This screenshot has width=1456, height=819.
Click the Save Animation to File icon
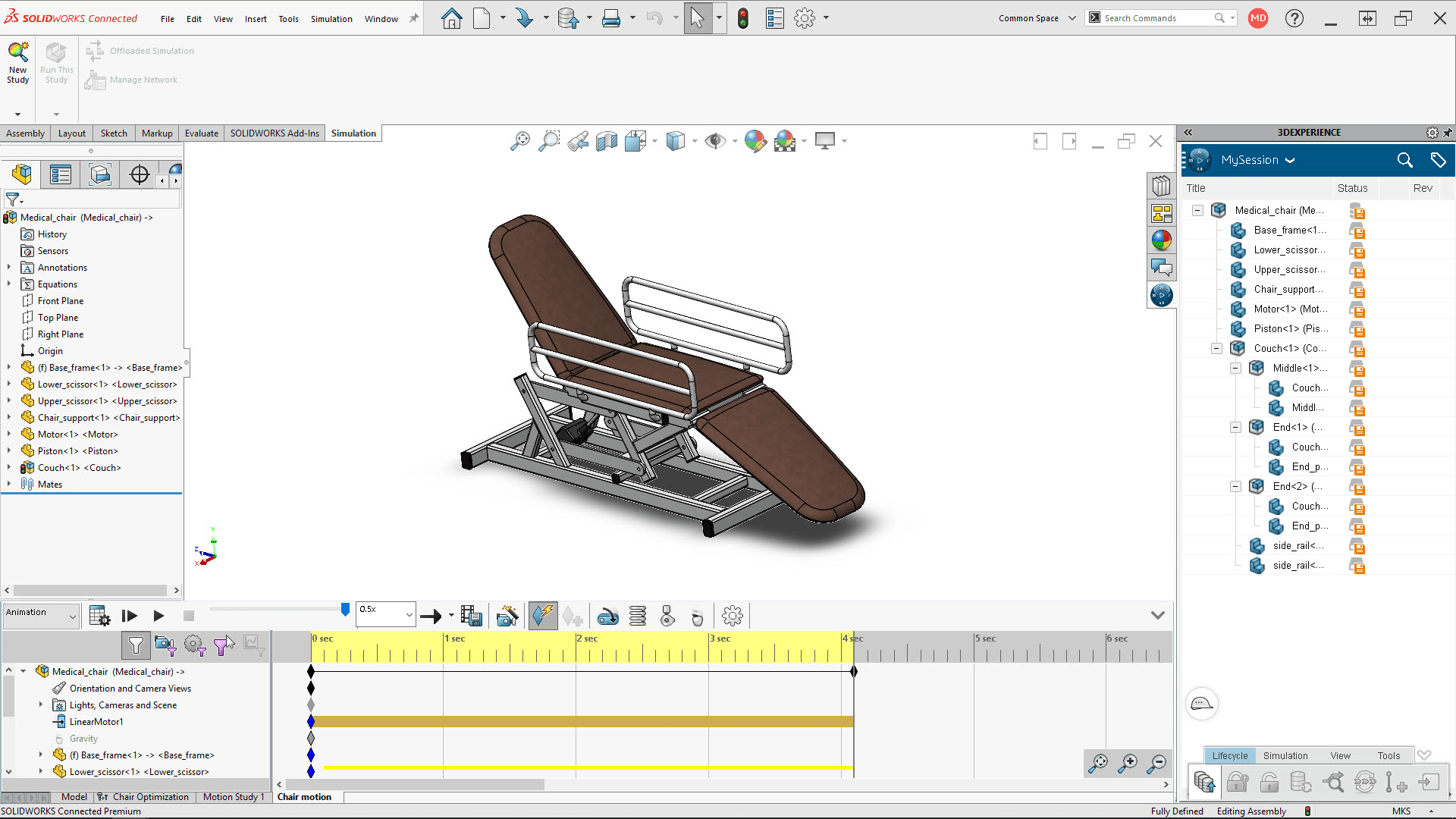coord(471,615)
